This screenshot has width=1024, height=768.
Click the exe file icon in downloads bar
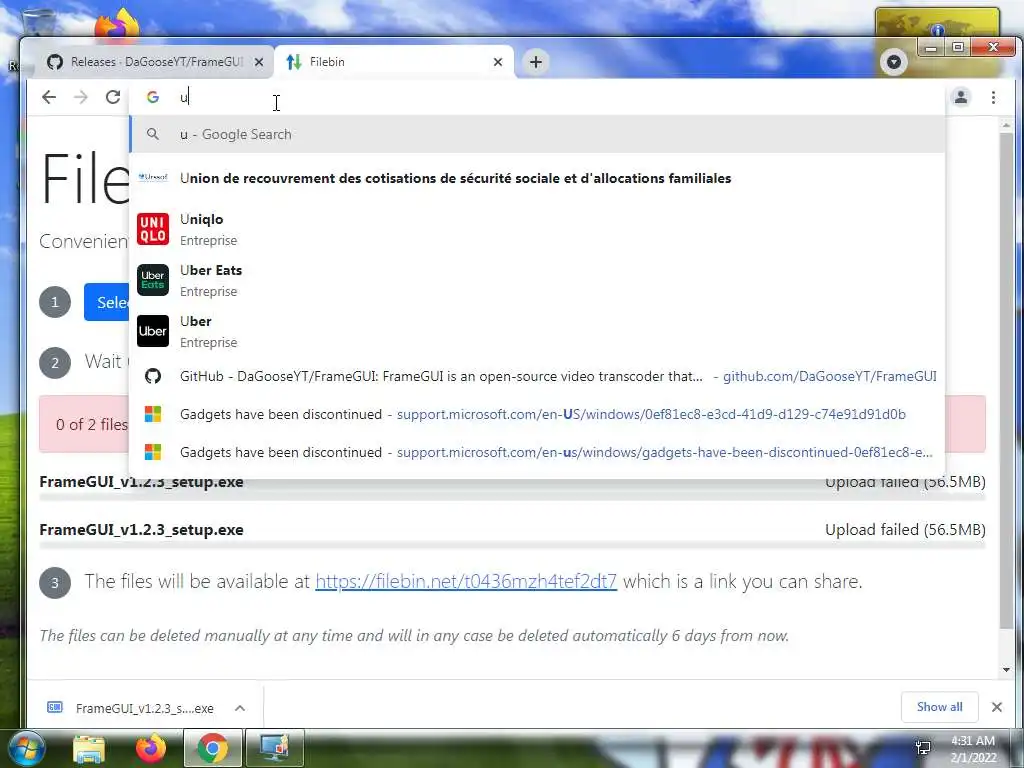pyautogui.click(x=55, y=707)
